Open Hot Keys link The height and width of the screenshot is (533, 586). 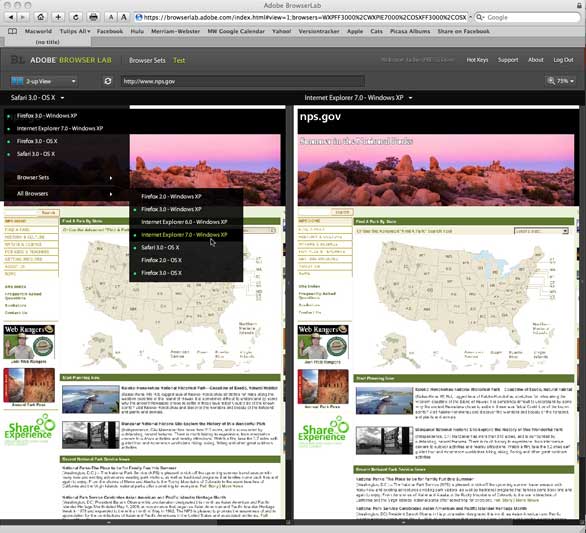(477, 60)
